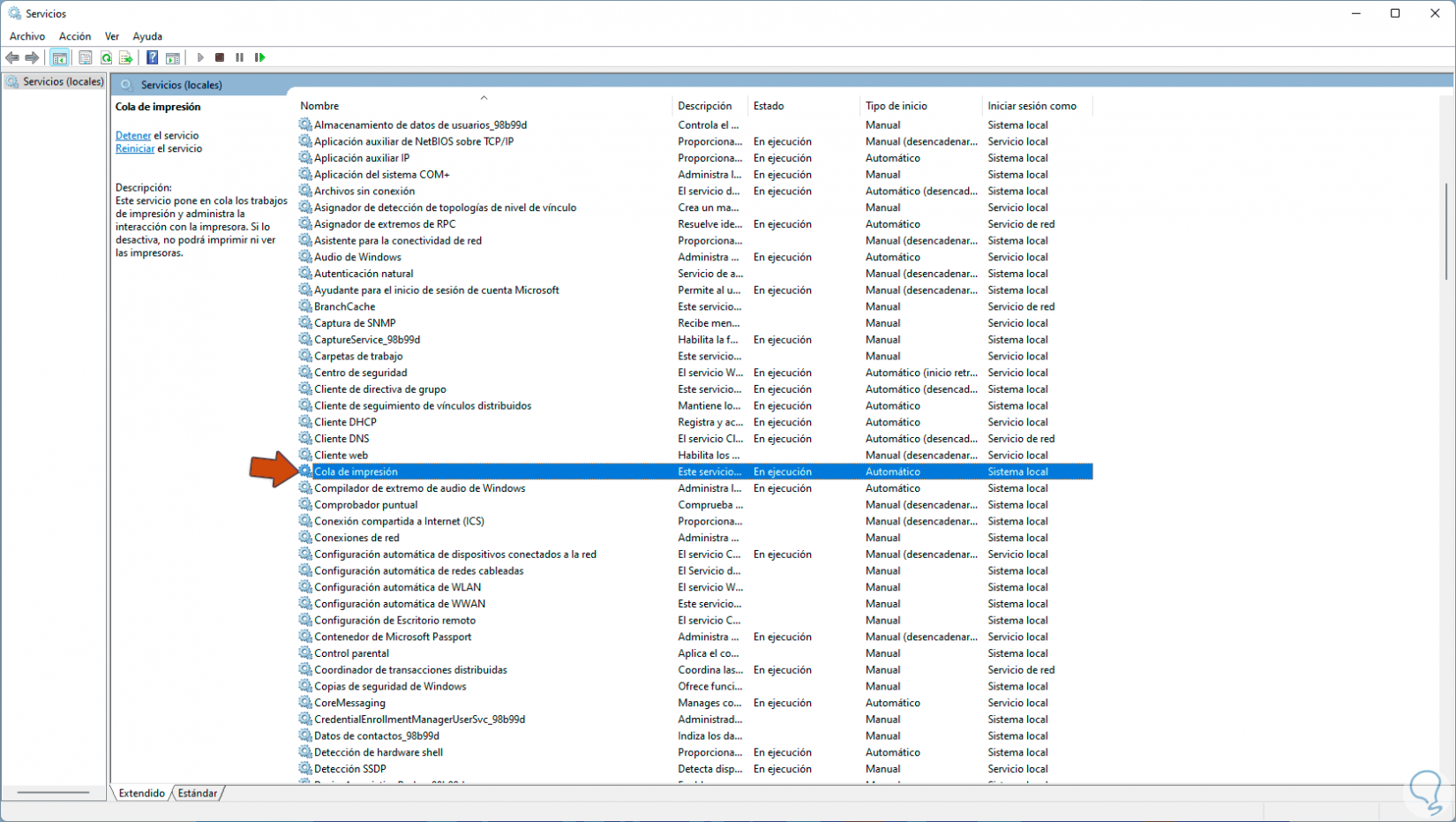
Task: Click the gear icon of Conexiones de red
Action: [305, 538]
